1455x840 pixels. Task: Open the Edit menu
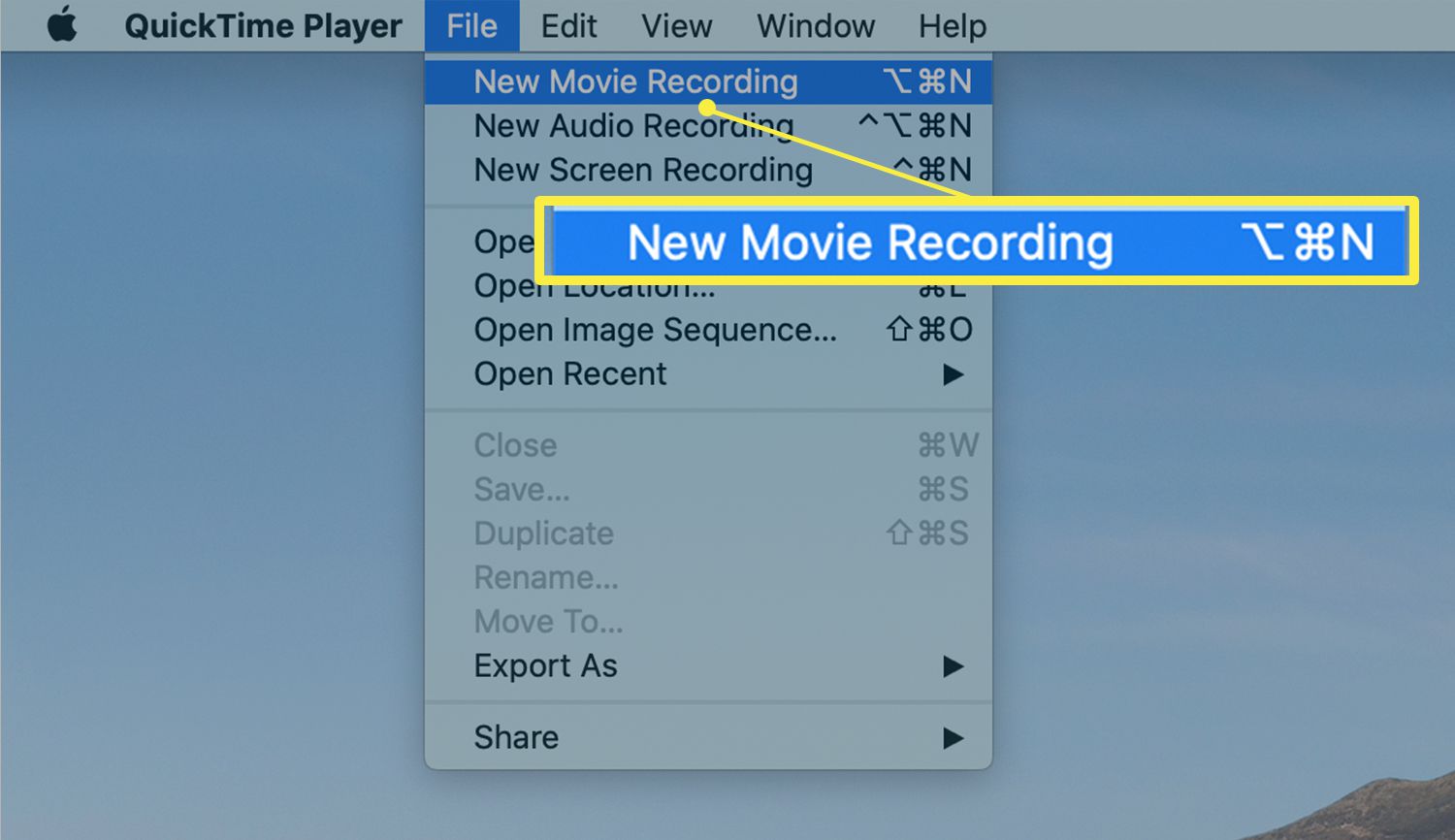coord(568,25)
